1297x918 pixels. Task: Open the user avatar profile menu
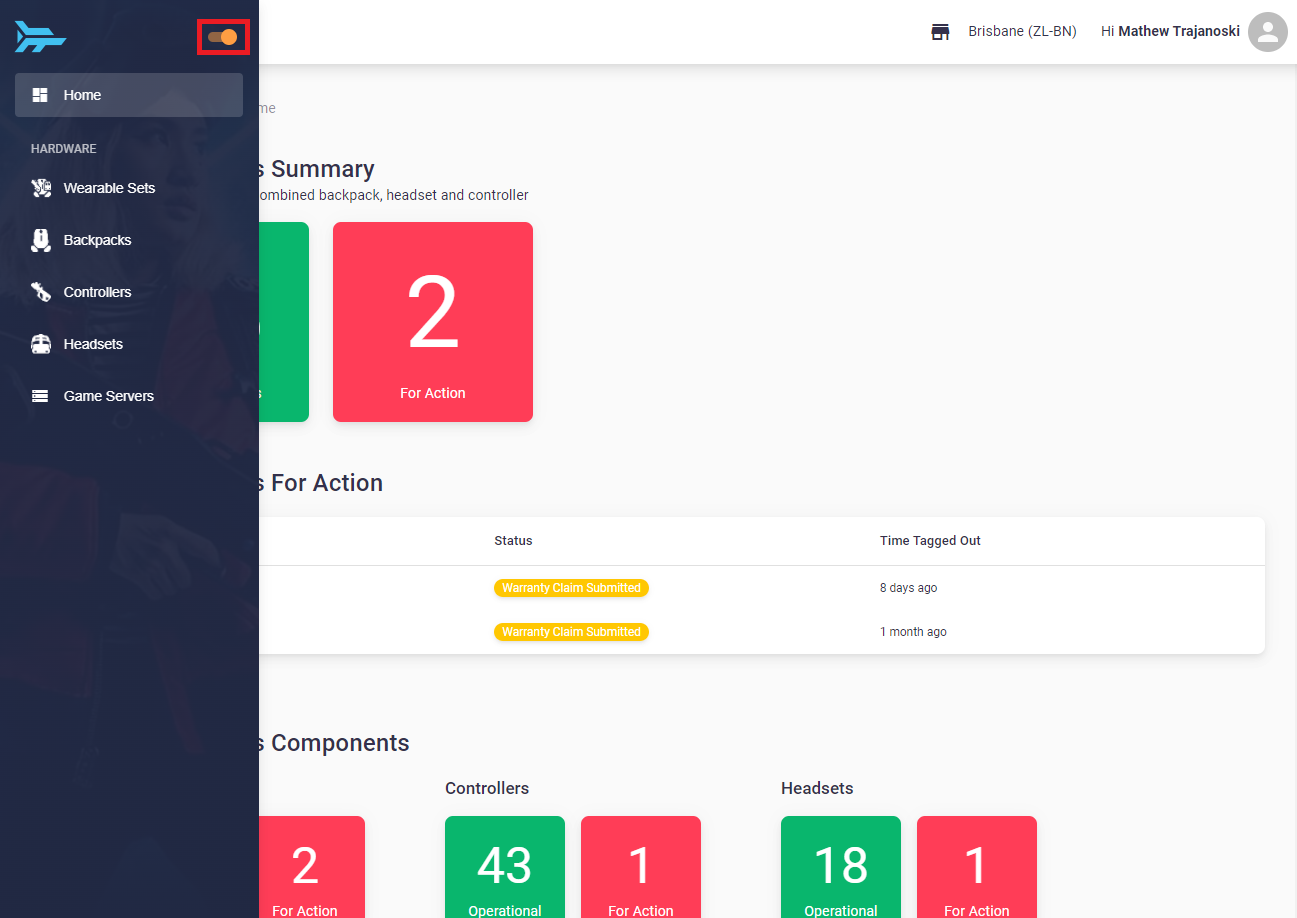click(x=1268, y=32)
